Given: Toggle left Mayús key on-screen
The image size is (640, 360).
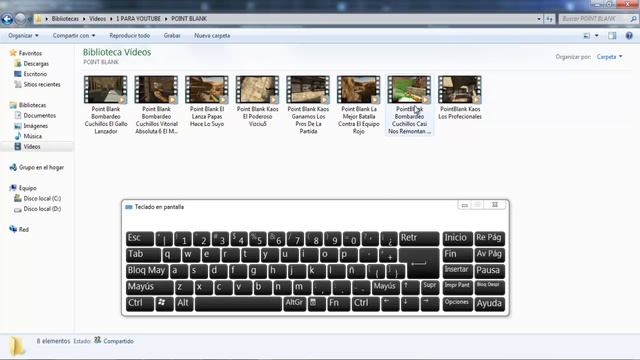Looking at the screenshot, I should coord(150,287).
